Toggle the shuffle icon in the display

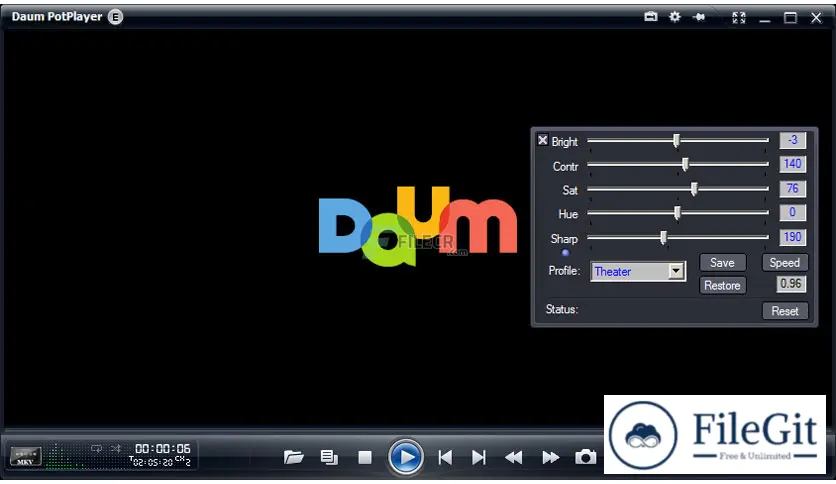point(116,448)
